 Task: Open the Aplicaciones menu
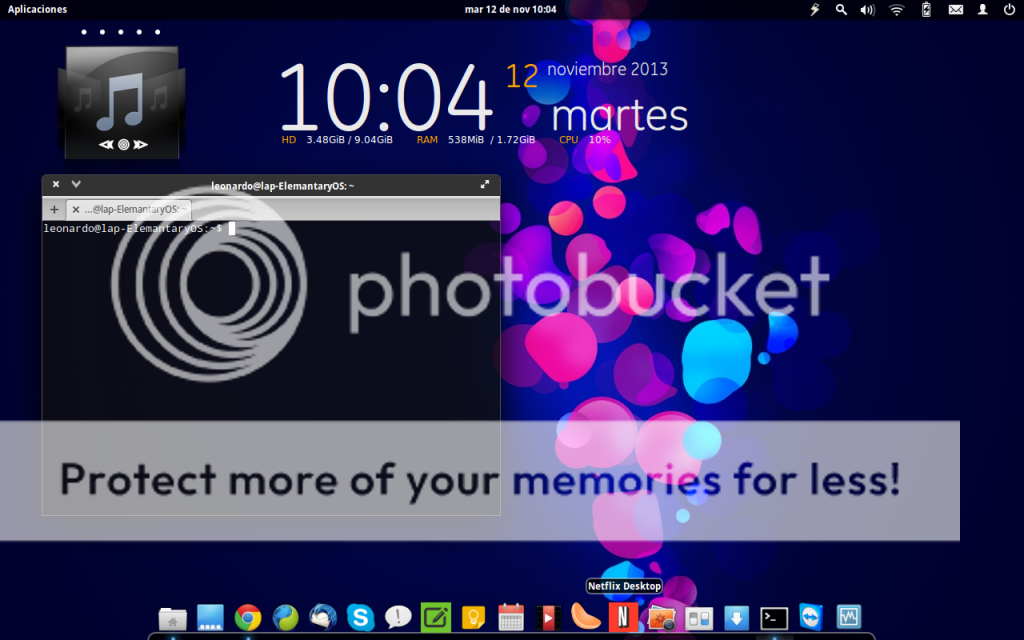37,9
